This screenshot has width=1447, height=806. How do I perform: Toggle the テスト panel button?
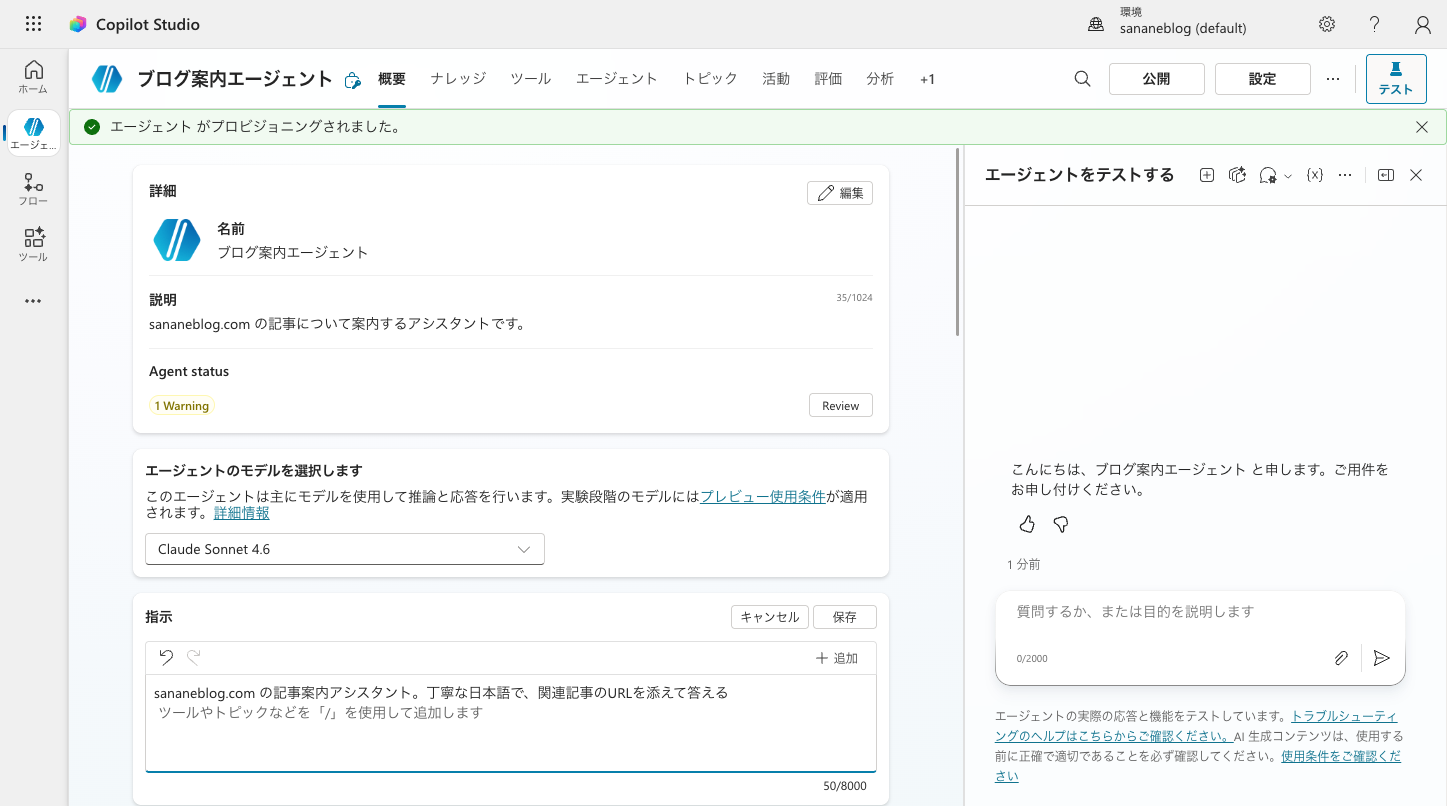1396,79
